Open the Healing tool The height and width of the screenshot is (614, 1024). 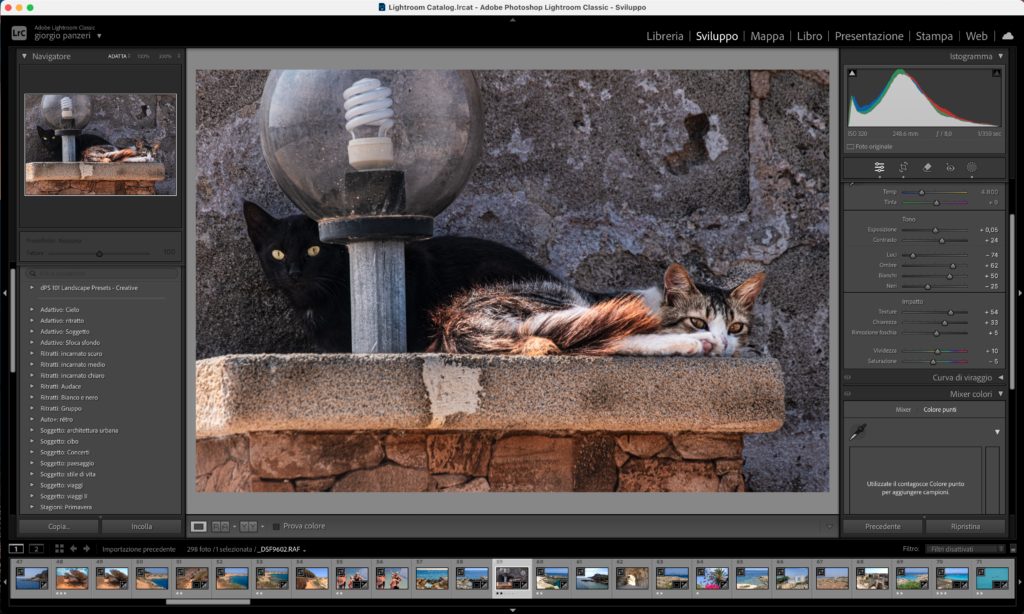tap(927, 168)
